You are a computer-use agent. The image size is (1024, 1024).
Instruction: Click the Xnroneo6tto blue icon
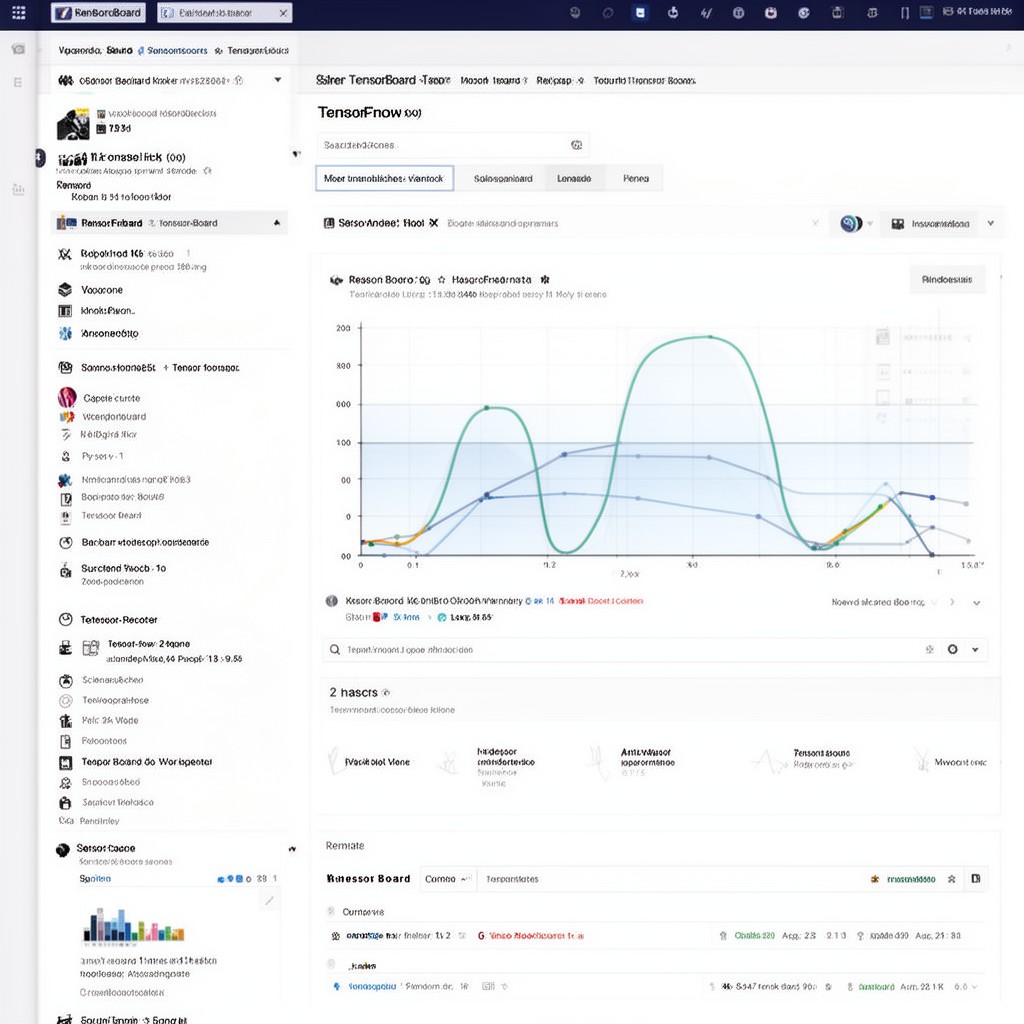pyautogui.click(x=65, y=333)
